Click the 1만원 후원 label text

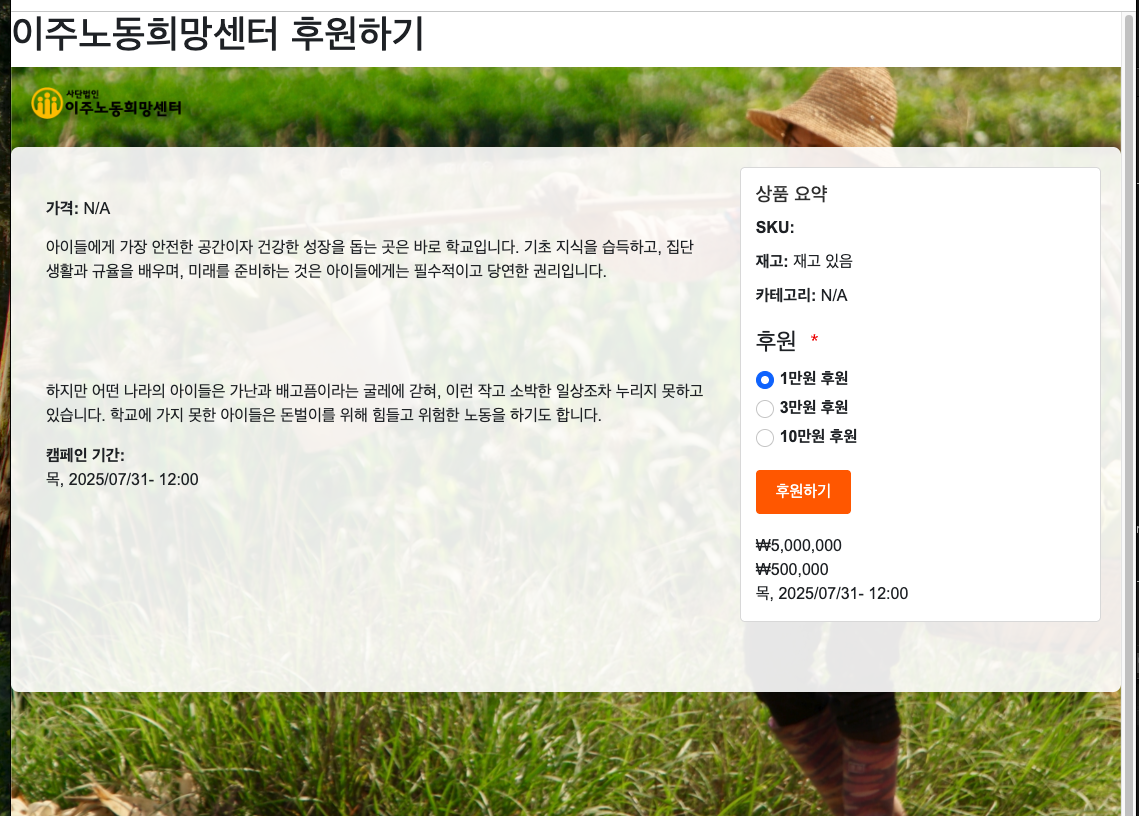coord(814,379)
